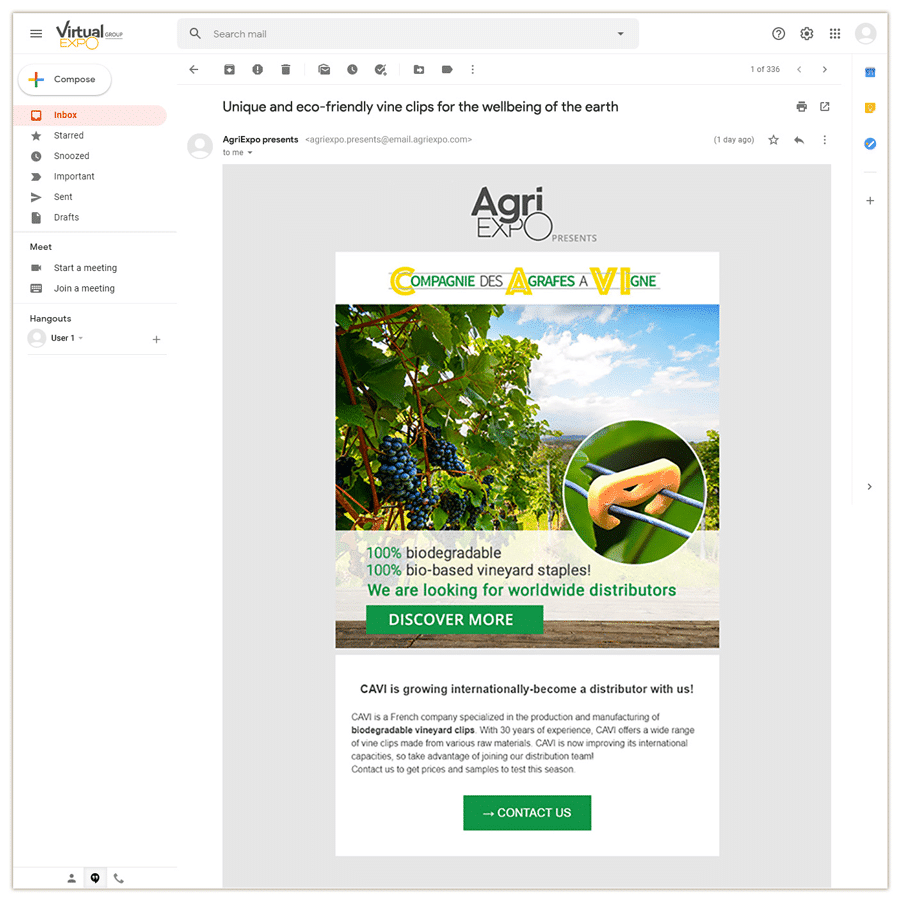Click the DISCOVER MORE button
This screenshot has height=901, width=900.
(454, 619)
